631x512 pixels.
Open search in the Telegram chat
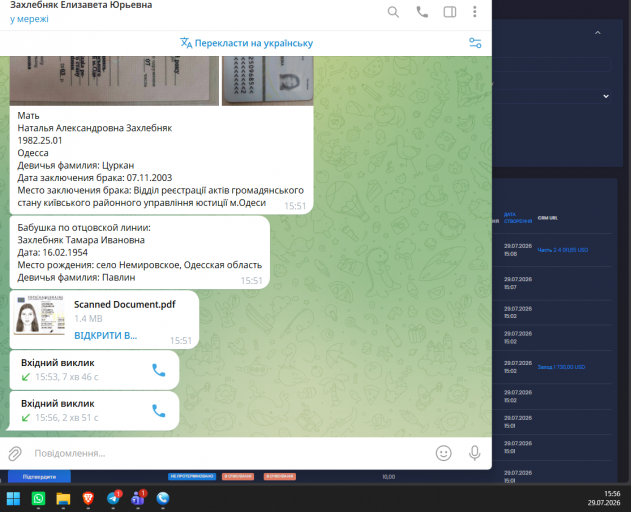tap(393, 12)
